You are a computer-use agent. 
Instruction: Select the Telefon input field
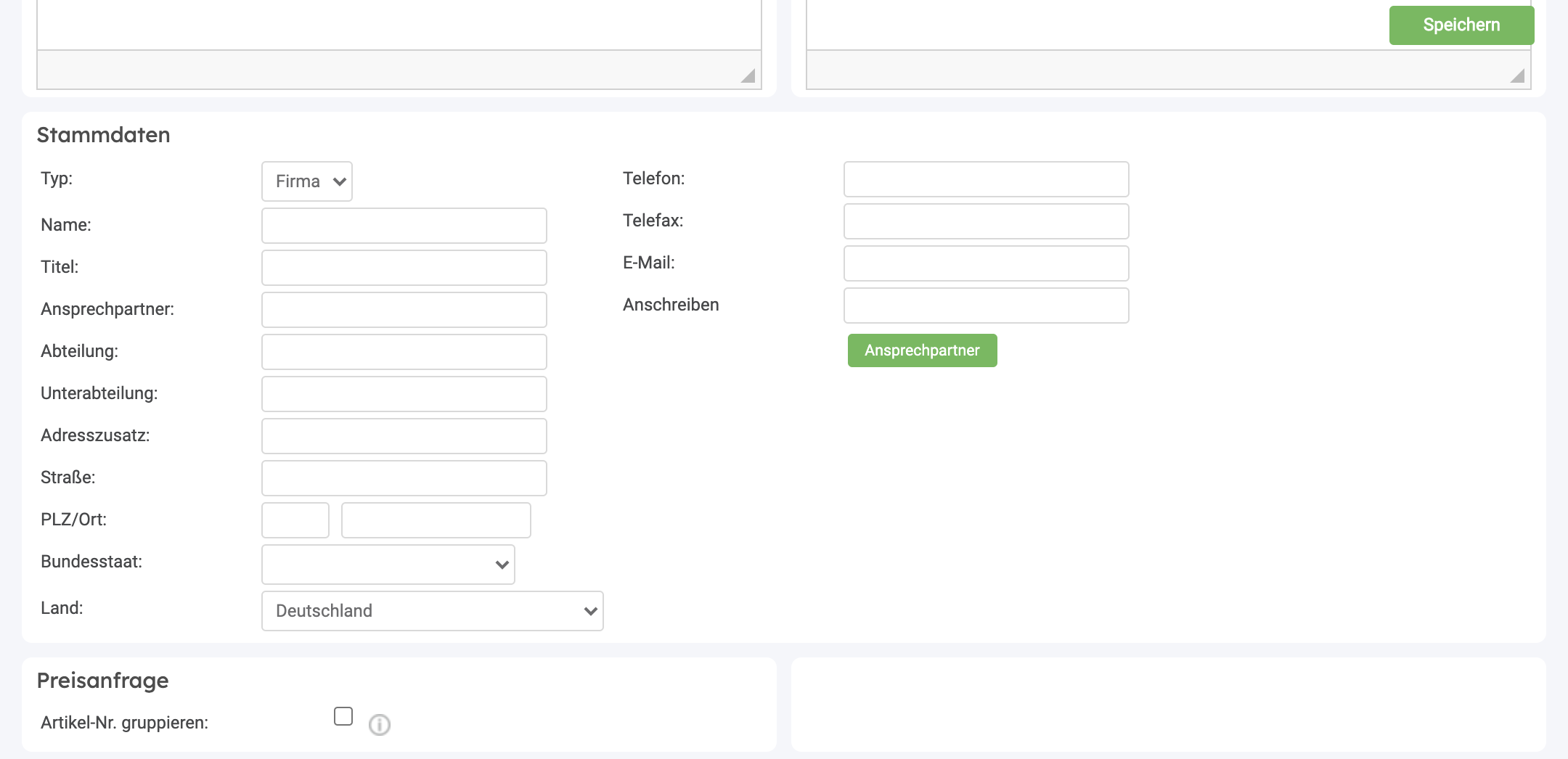[x=986, y=179]
